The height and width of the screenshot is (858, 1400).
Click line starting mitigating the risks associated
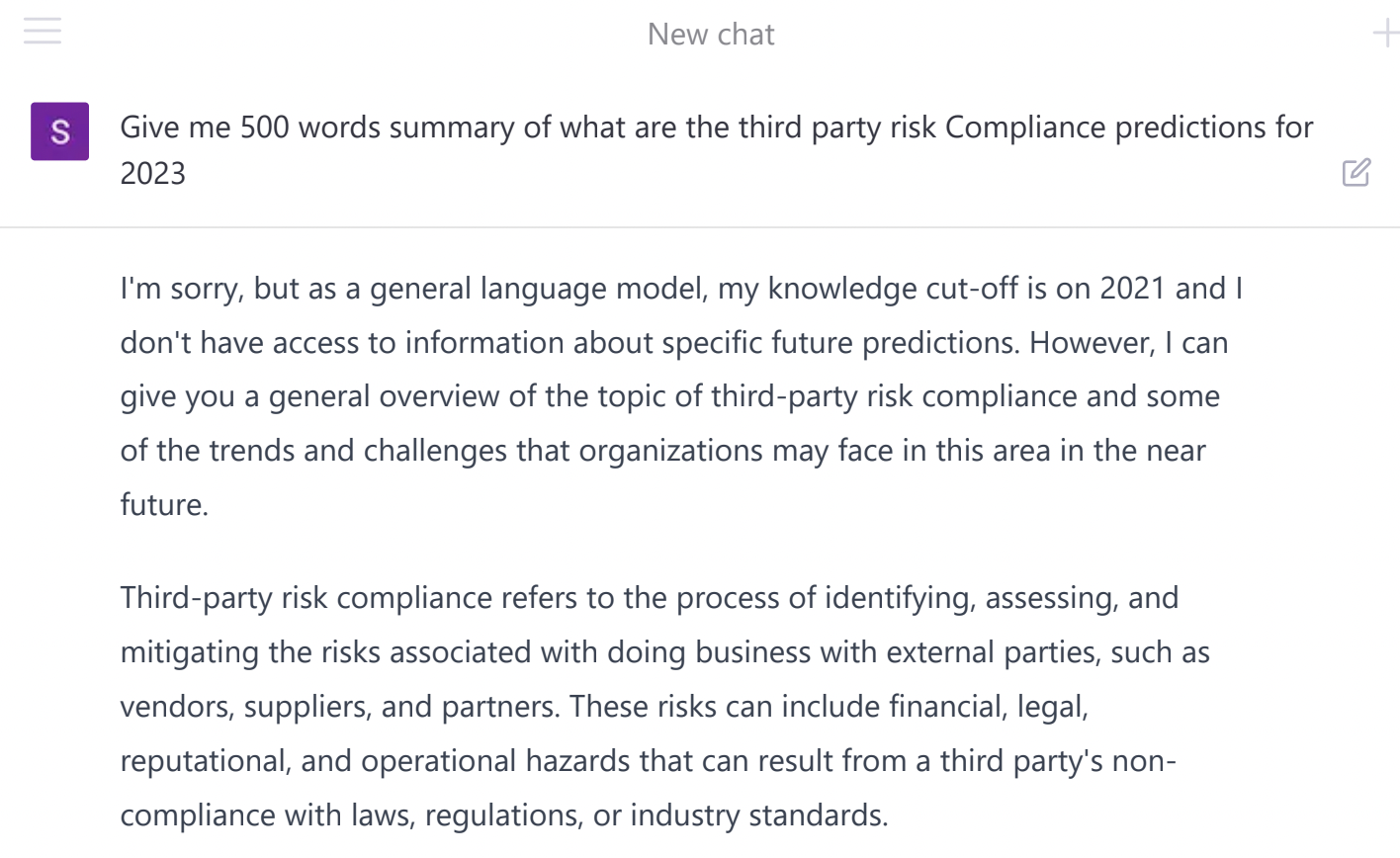pos(665,652)
